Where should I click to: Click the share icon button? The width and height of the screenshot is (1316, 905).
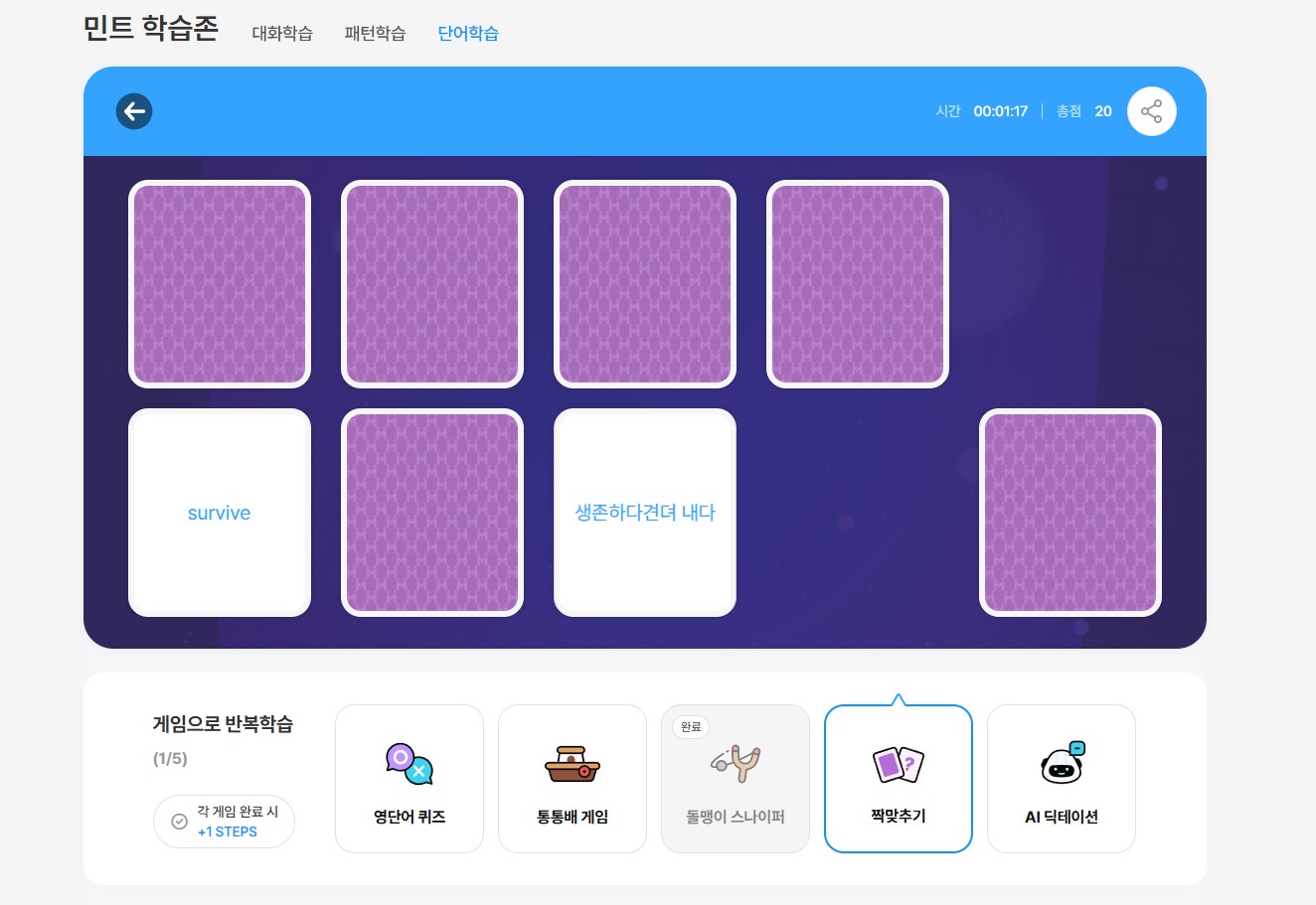1151,111
